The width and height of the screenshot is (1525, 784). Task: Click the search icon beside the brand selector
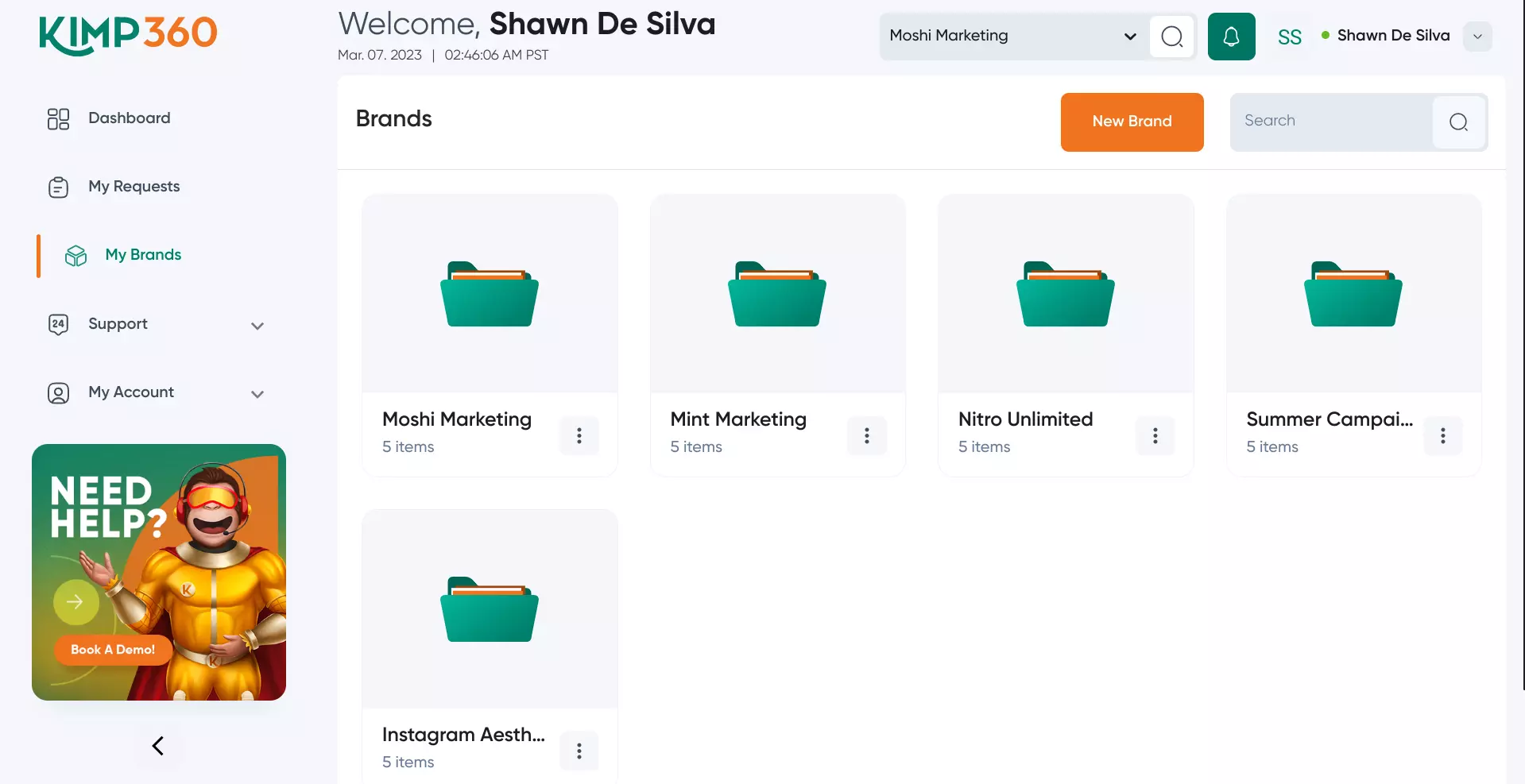pos(1171,37)
